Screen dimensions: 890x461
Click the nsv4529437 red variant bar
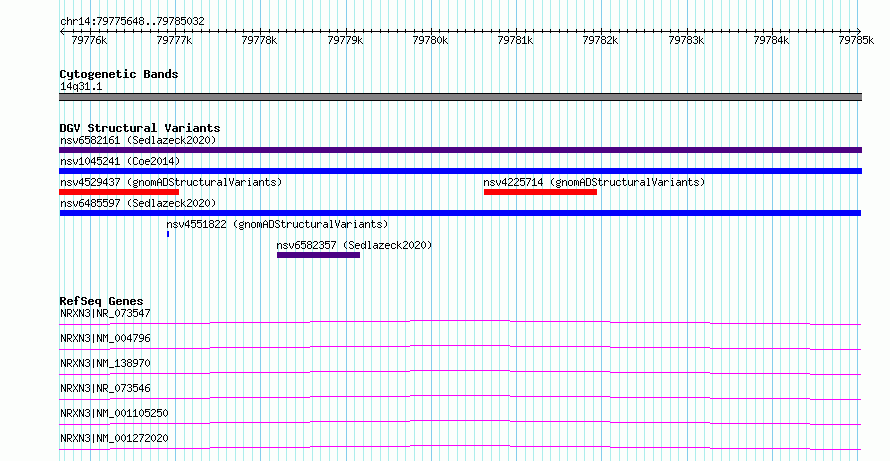click(119, 192)
